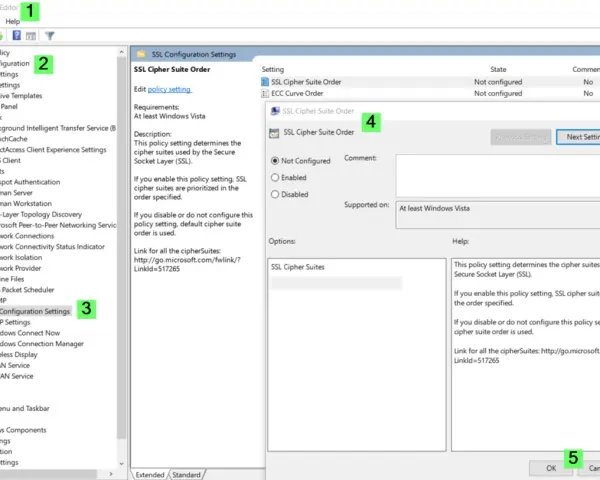Select Windows Connection Manager in the tree

coord(42,343)
